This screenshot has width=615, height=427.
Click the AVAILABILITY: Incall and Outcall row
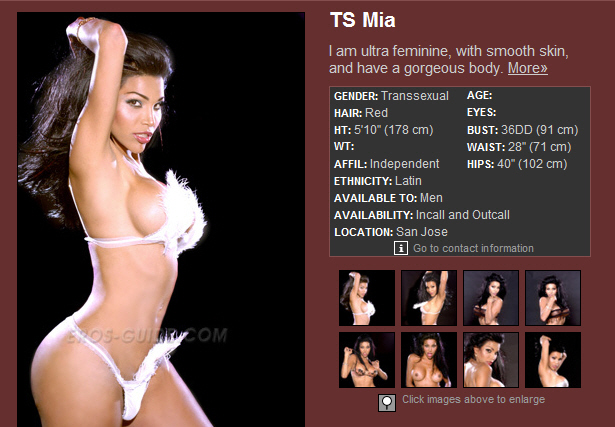[x=422, y=215]
